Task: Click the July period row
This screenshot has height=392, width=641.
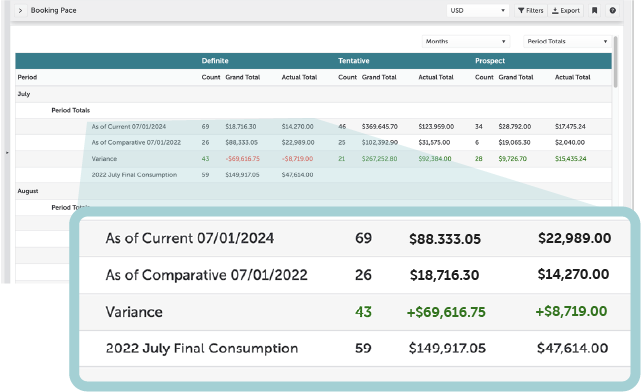Action: coord(314,94)
